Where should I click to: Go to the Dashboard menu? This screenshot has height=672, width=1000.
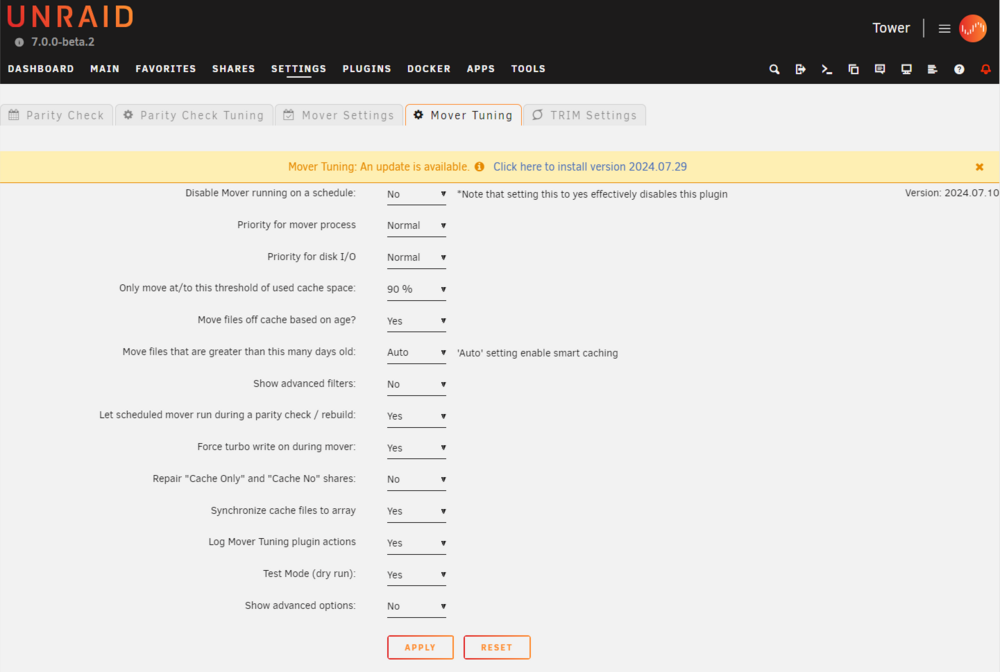point(41,69)
